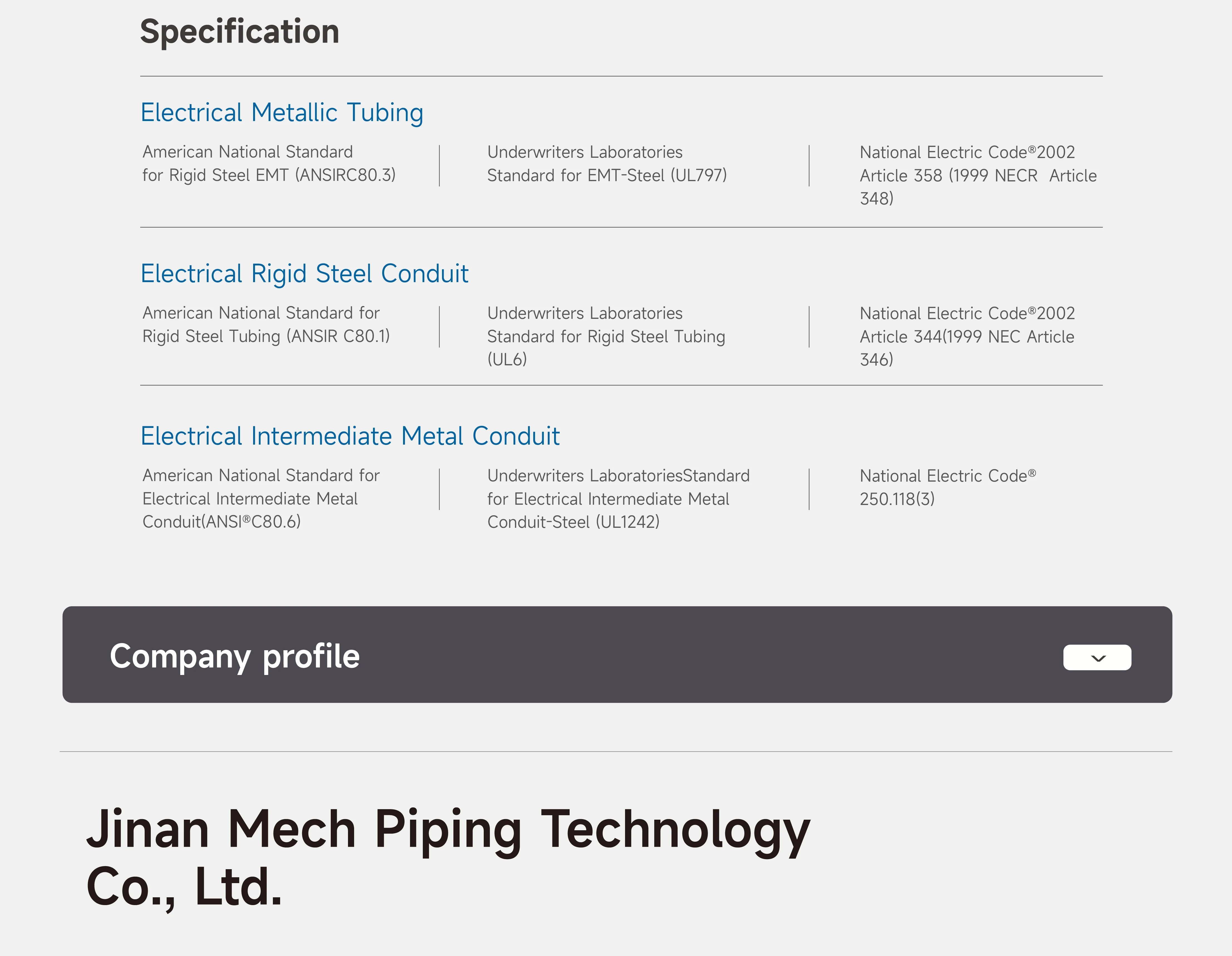Select the Electrical Metallic Tubing link
This screenshot has height=956, width=1232.
tap(282, 112)
